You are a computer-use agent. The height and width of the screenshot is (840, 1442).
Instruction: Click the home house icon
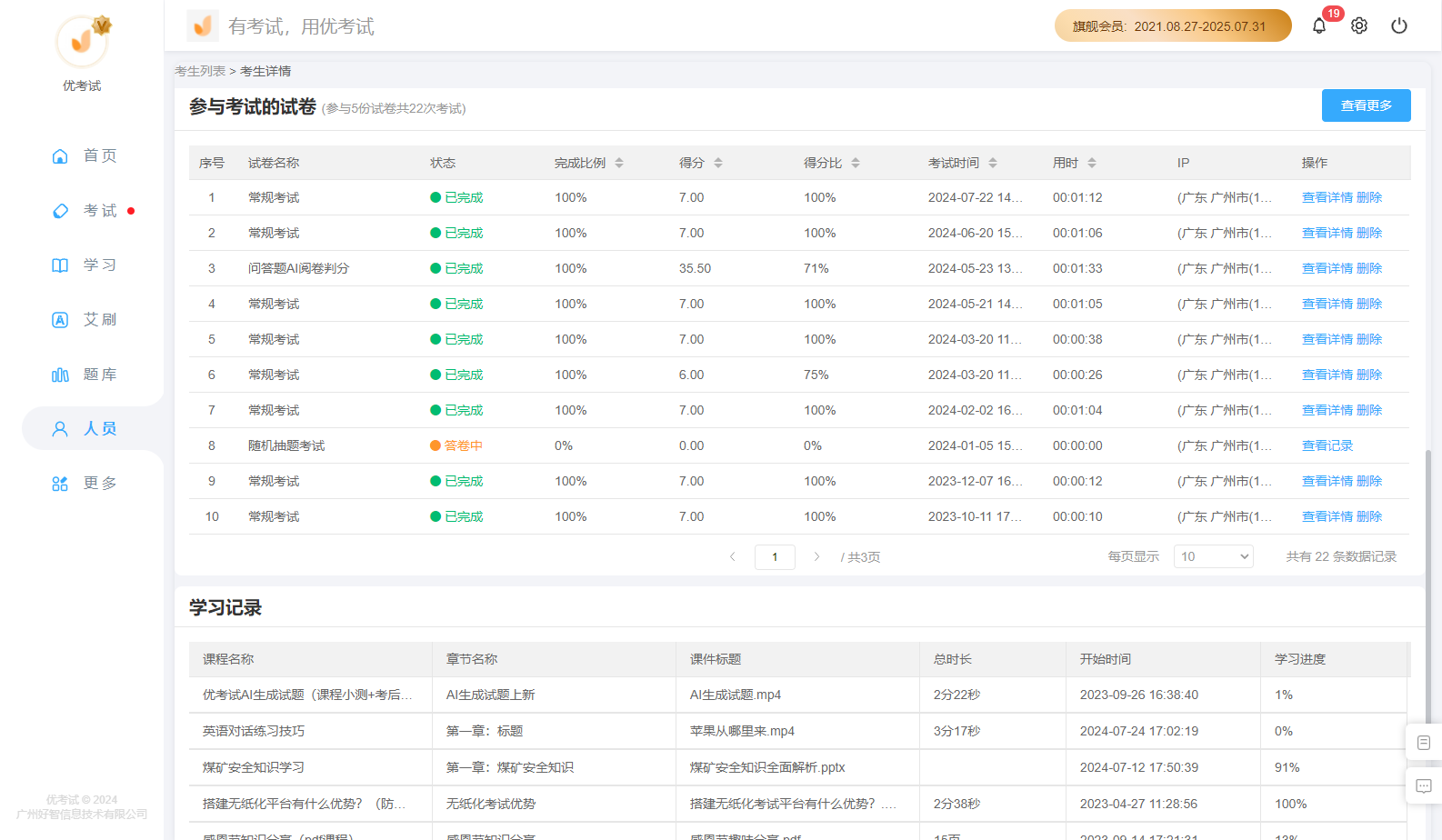(x=60, y=155)
